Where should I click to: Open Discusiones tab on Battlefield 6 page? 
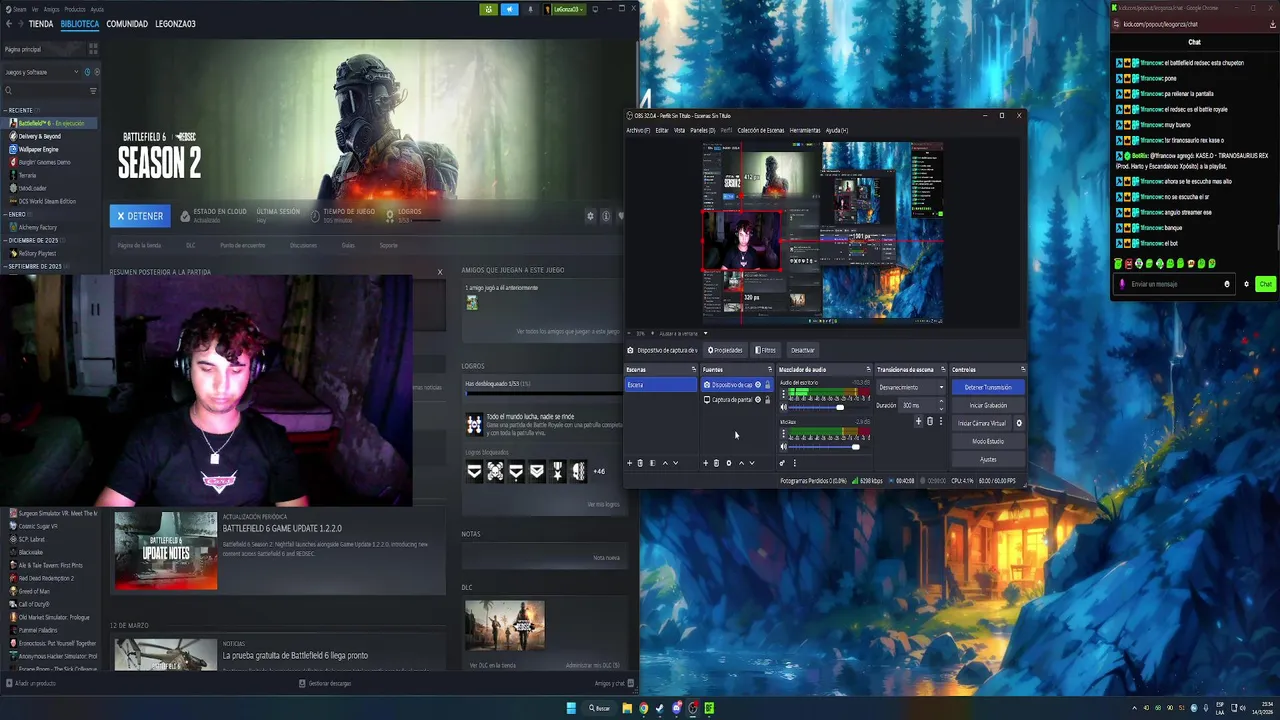click(x=303, y=245)
